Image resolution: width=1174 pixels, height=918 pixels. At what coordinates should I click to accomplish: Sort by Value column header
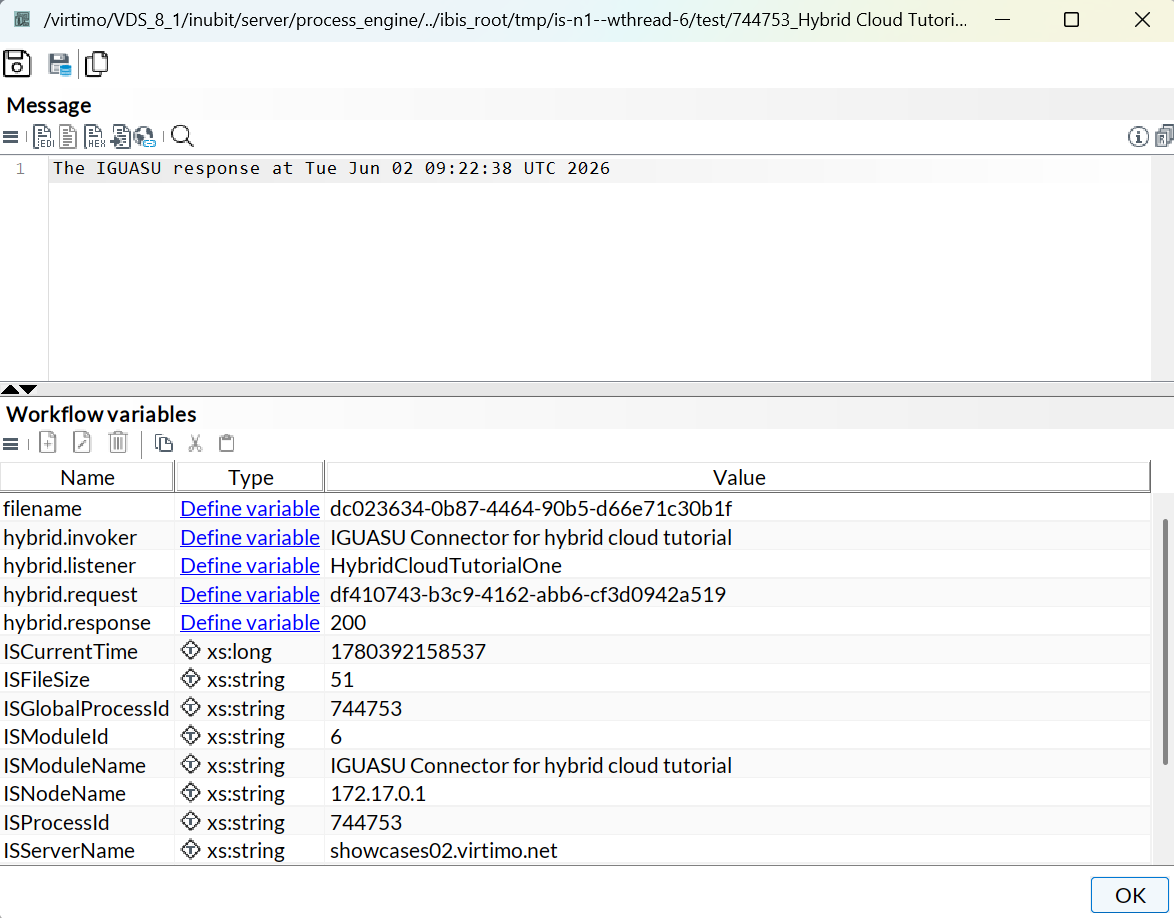[738, 477]
